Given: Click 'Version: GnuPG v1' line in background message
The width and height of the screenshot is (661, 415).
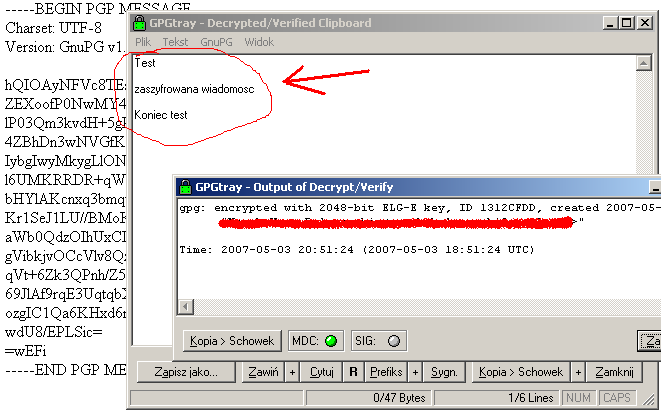Looking at the screenshot, I should point(64,47).
